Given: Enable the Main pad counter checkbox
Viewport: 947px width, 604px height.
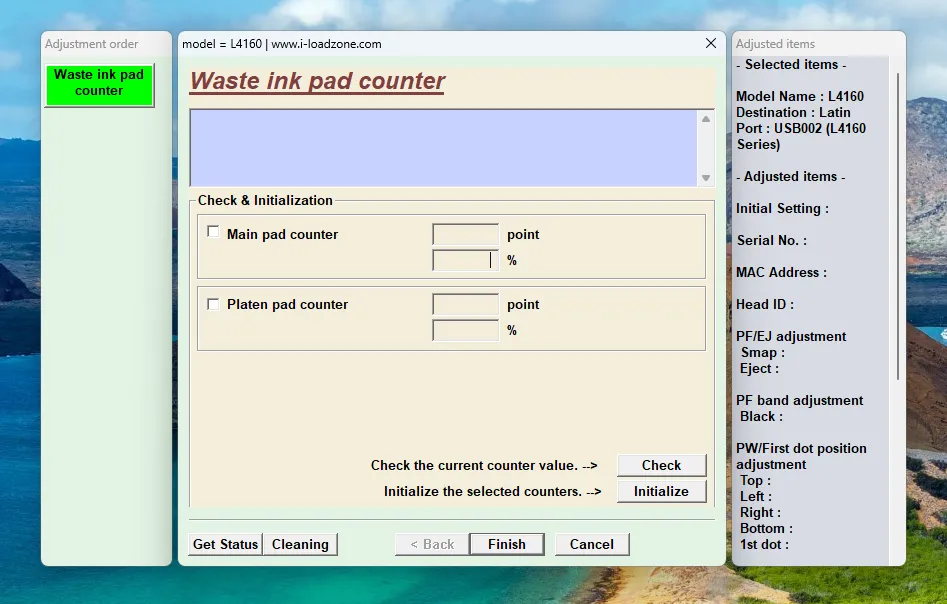Looking at the screenshot, I should [x=213, y=232].
